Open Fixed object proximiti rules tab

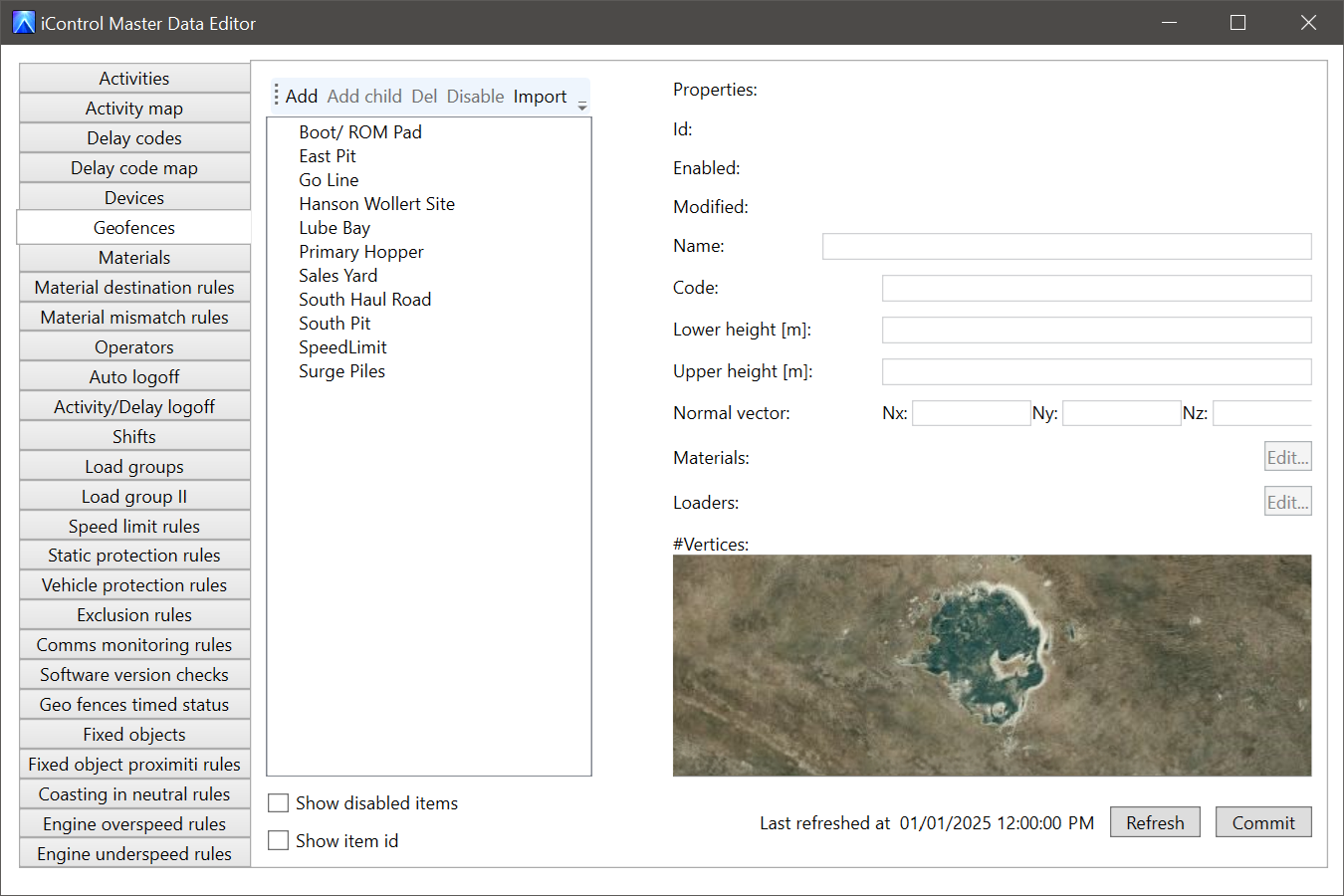pos(134,765)
